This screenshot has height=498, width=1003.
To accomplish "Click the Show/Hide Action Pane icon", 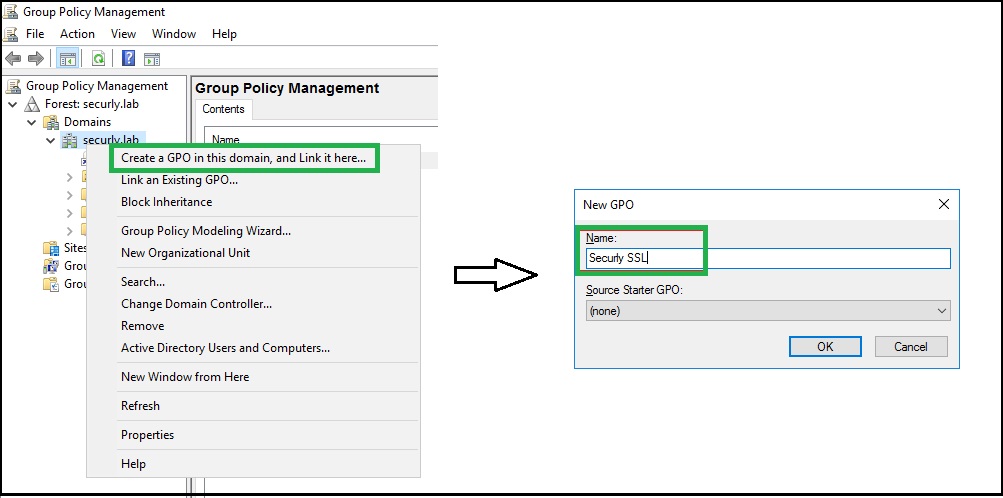I will tap(152, 59).
